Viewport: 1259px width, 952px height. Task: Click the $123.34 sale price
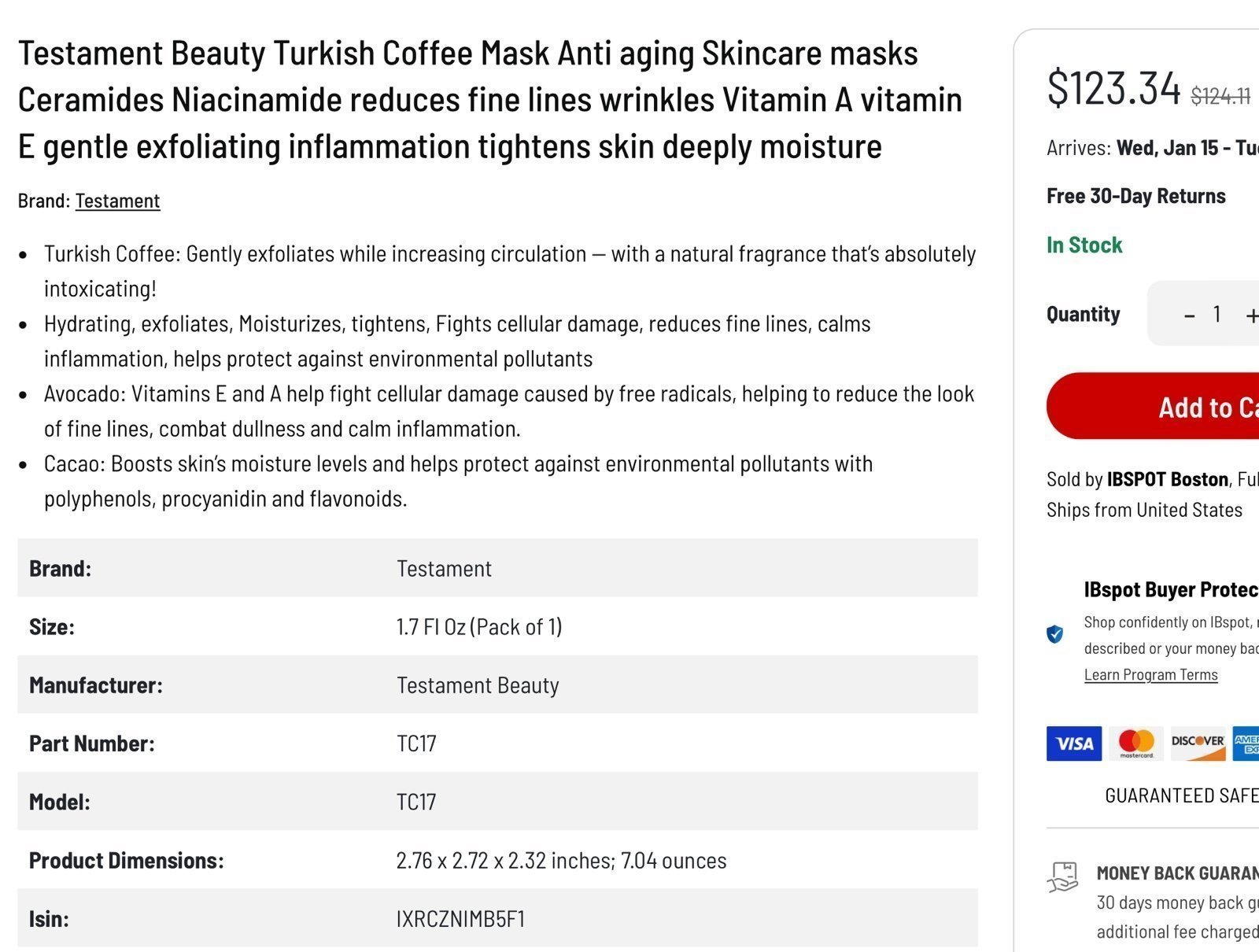point(1113,87)
